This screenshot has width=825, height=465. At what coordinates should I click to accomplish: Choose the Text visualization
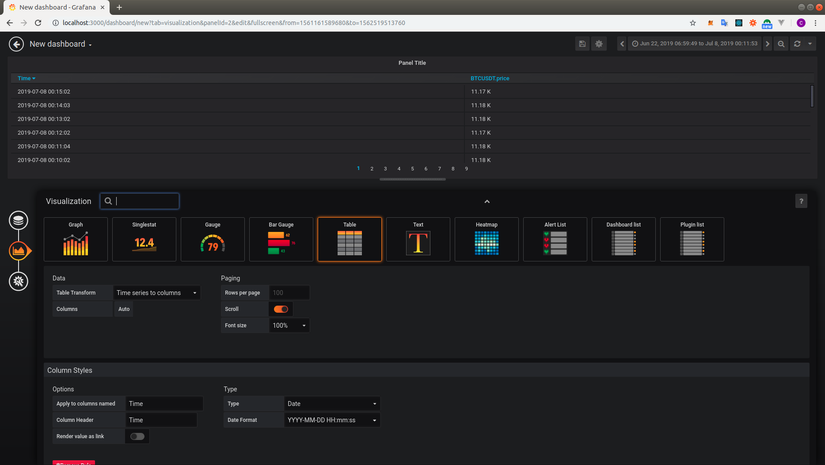[418, 239]
